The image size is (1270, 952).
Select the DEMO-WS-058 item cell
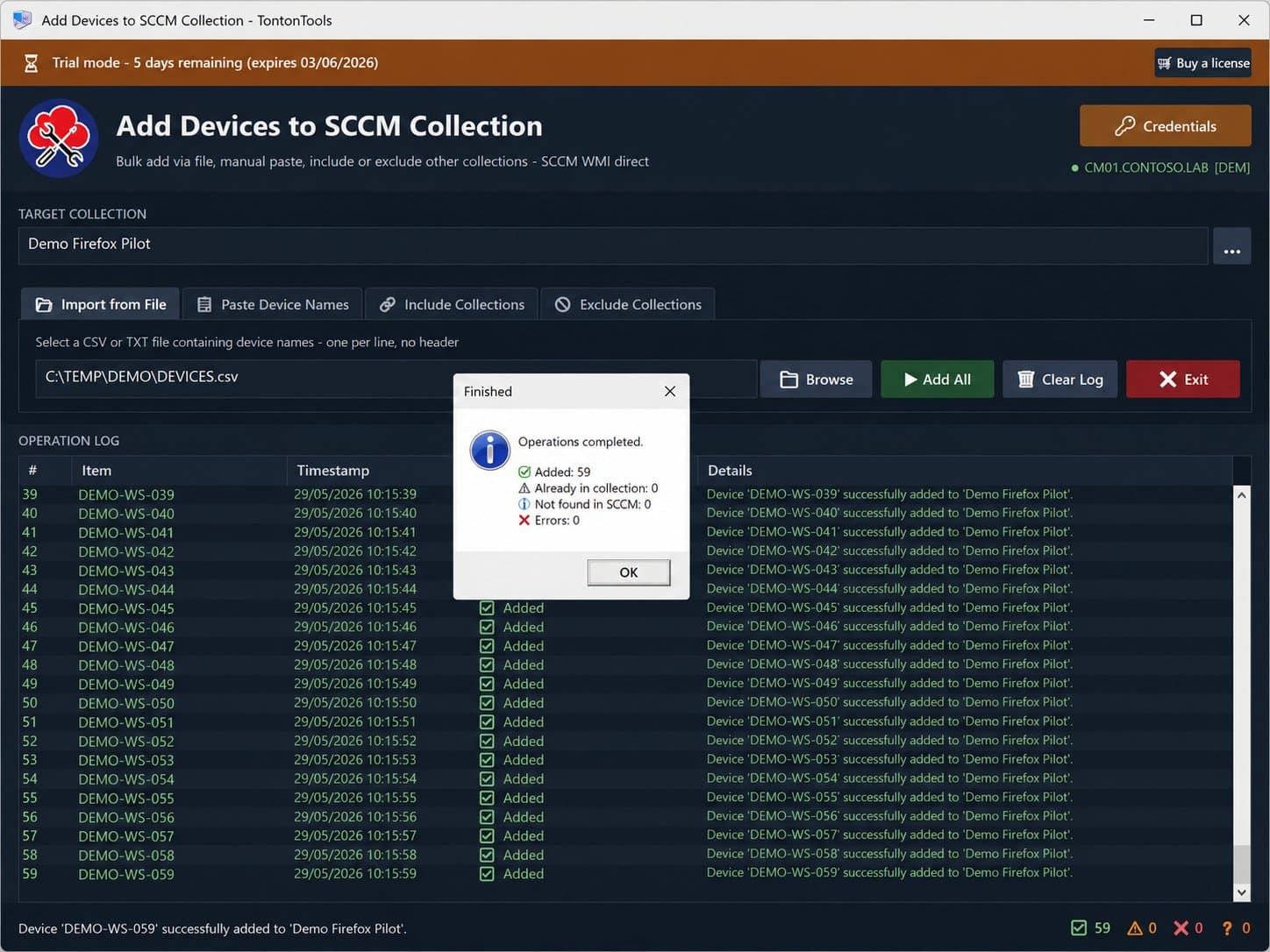click(126, 856)
